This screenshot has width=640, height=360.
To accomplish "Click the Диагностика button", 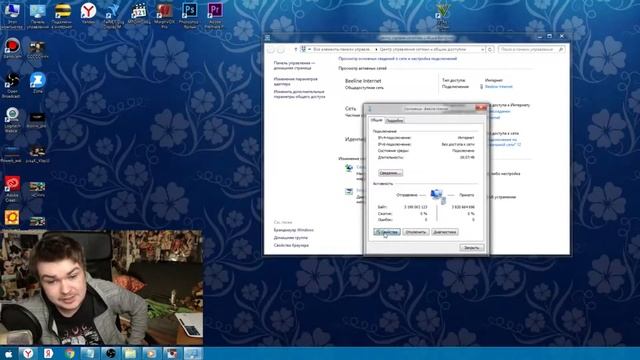I will 444,232.
